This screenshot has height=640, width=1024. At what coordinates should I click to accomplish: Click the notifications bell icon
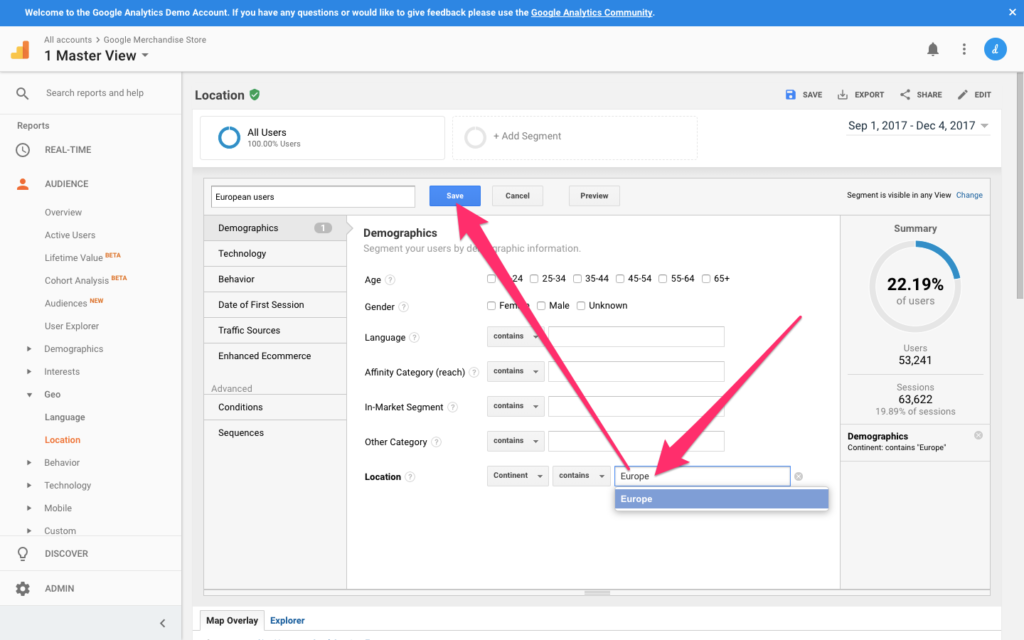[x=933, y=49]
